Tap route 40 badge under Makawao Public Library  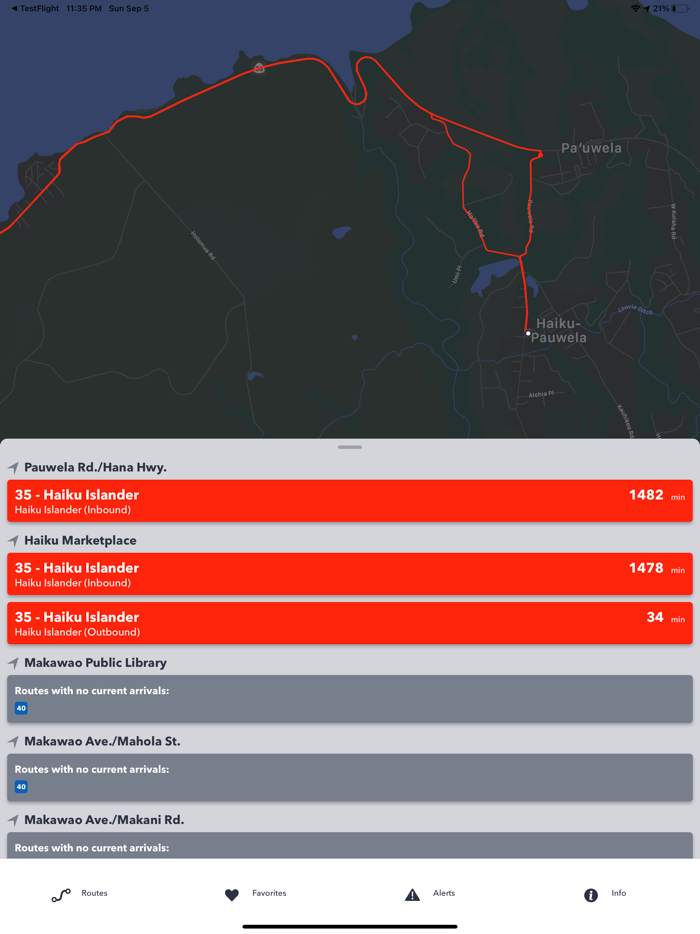point(21,708)
